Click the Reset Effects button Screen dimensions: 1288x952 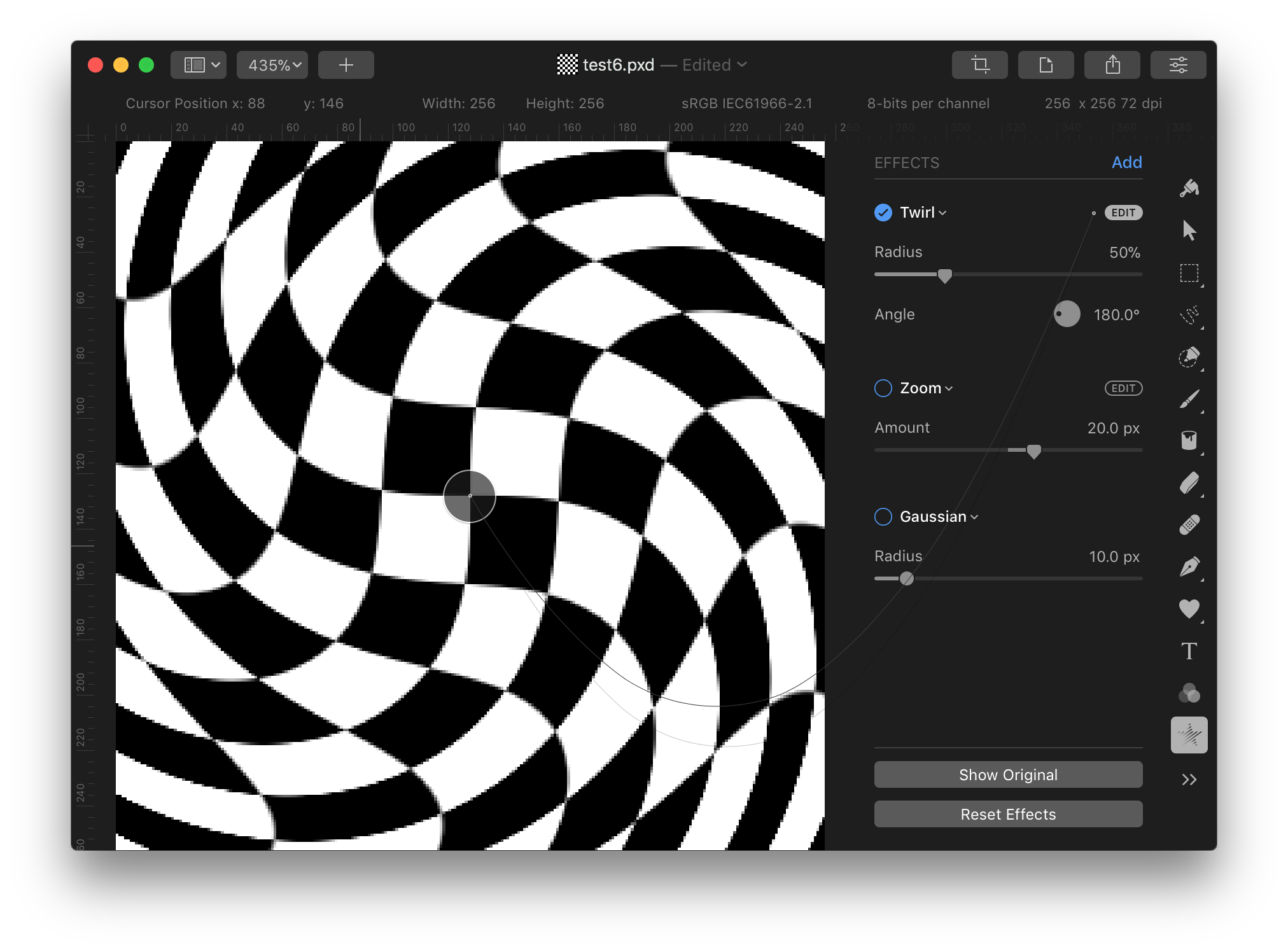1008,814
